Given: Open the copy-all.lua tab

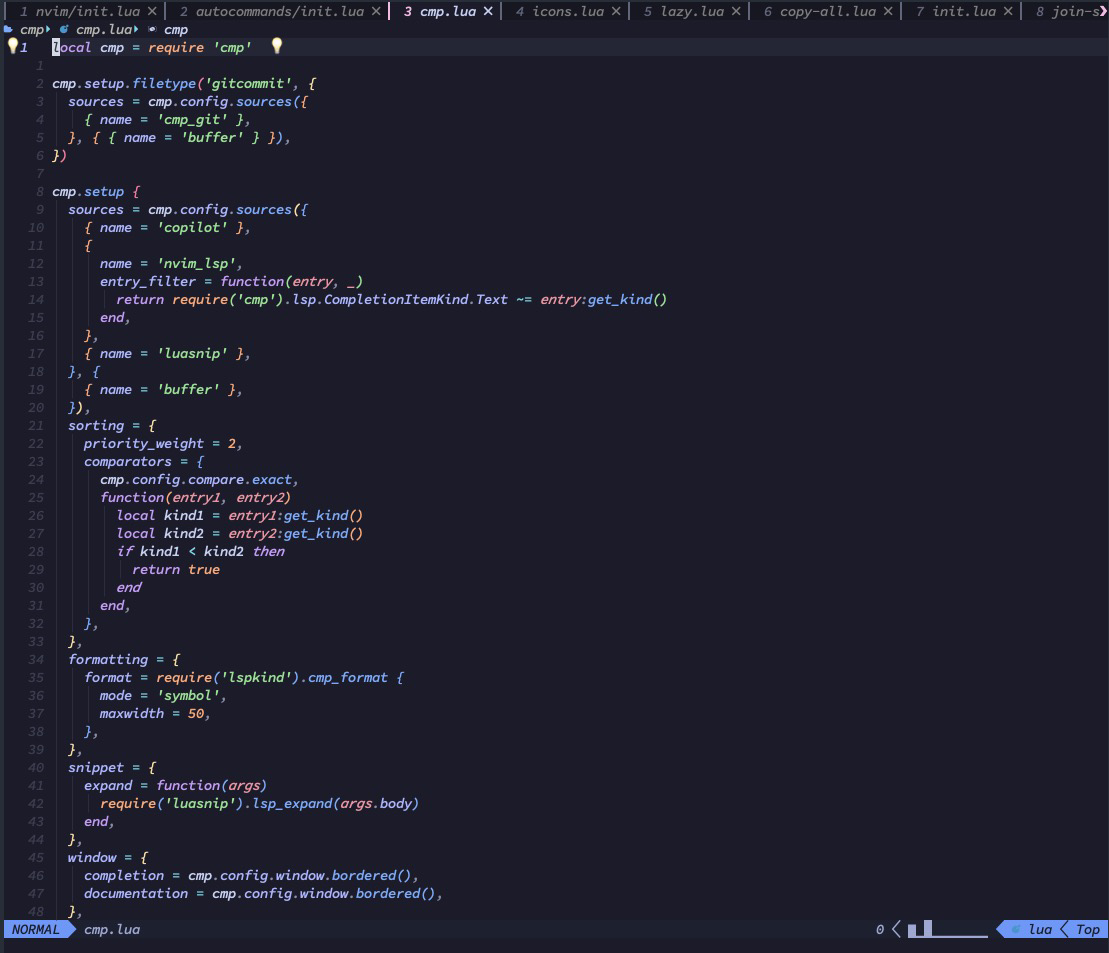Looking at the screenshot, I should click(820, 12).
